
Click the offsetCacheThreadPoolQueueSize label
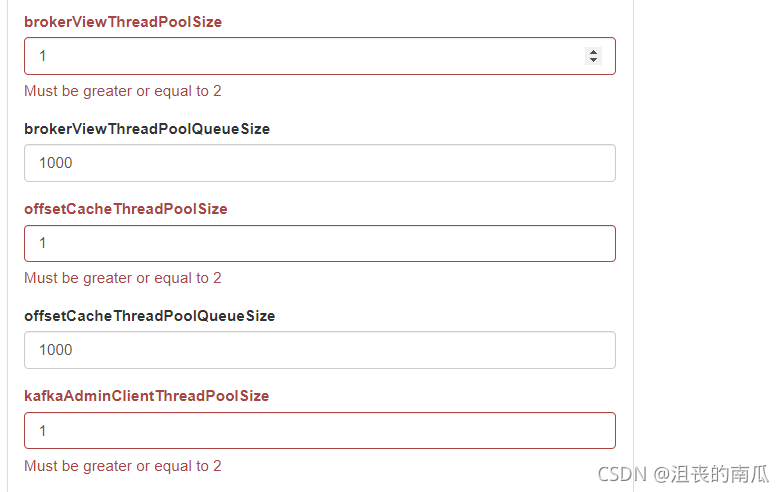pos(150,316)
